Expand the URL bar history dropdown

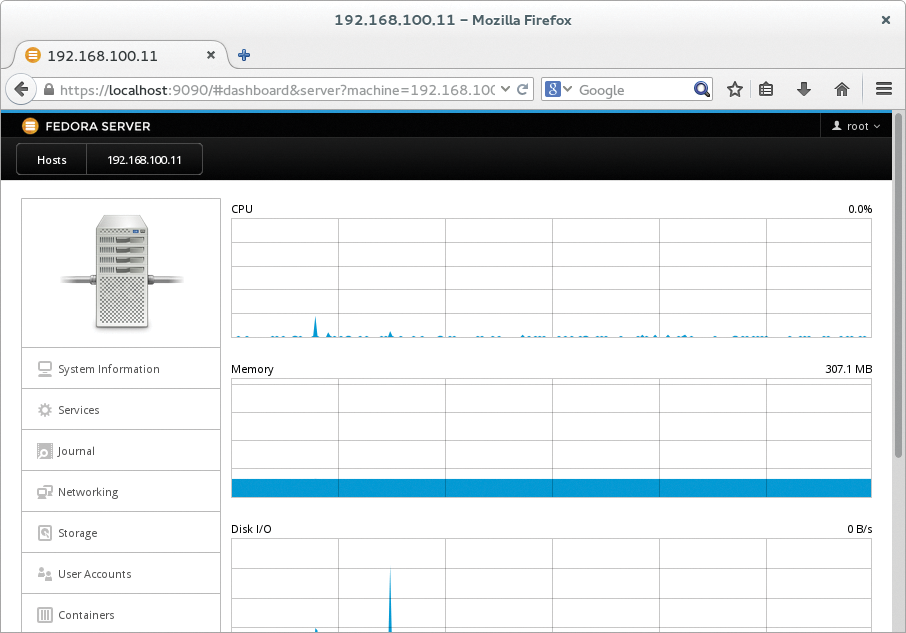click(x=505, y=89)
